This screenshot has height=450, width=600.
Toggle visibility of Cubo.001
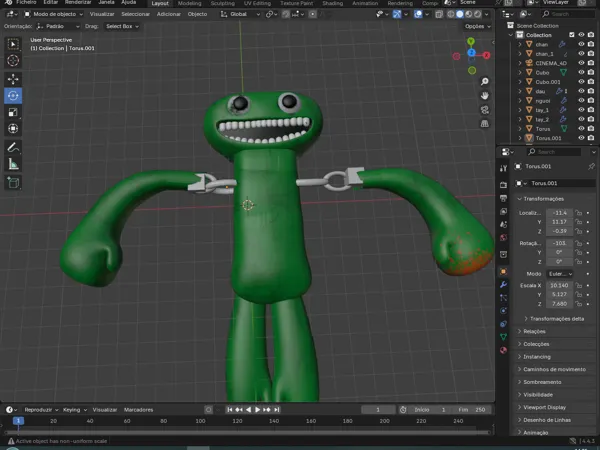click(x=581, y=82)
